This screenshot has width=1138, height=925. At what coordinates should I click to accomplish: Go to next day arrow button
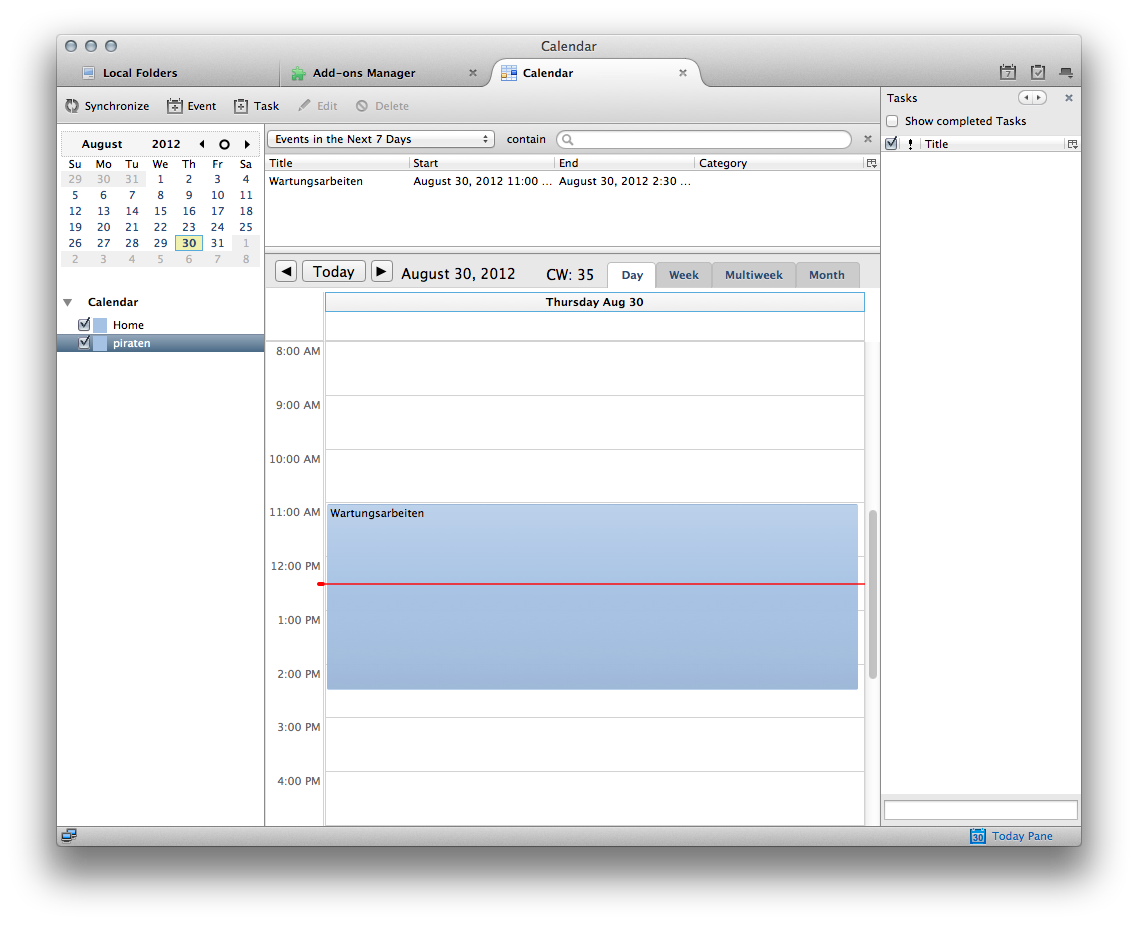pyautogui.click(x=381, y=272)
